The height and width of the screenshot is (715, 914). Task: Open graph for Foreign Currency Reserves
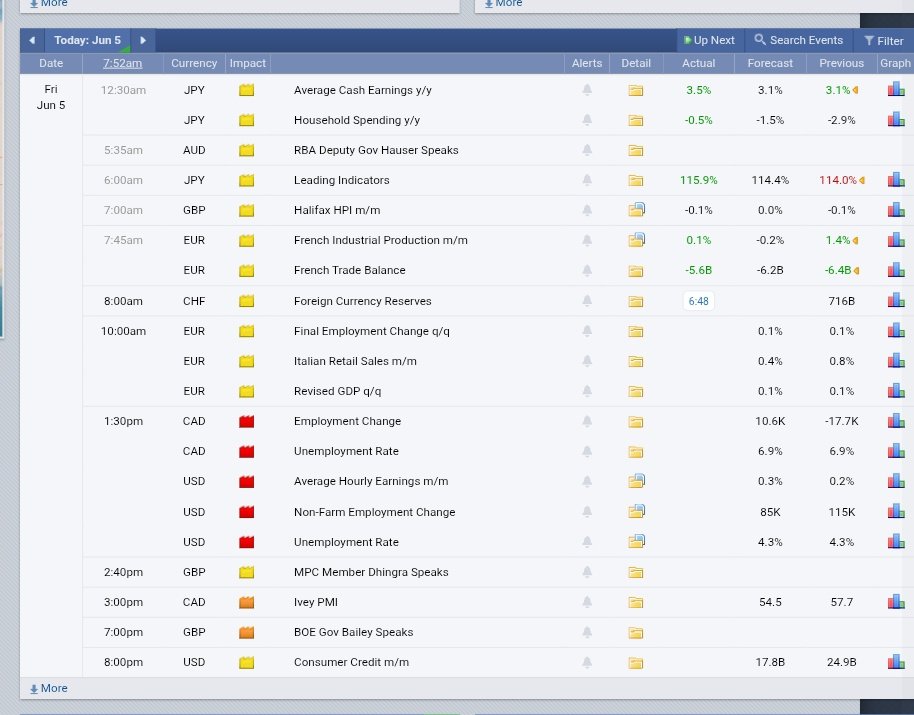[x=896, y=300]
